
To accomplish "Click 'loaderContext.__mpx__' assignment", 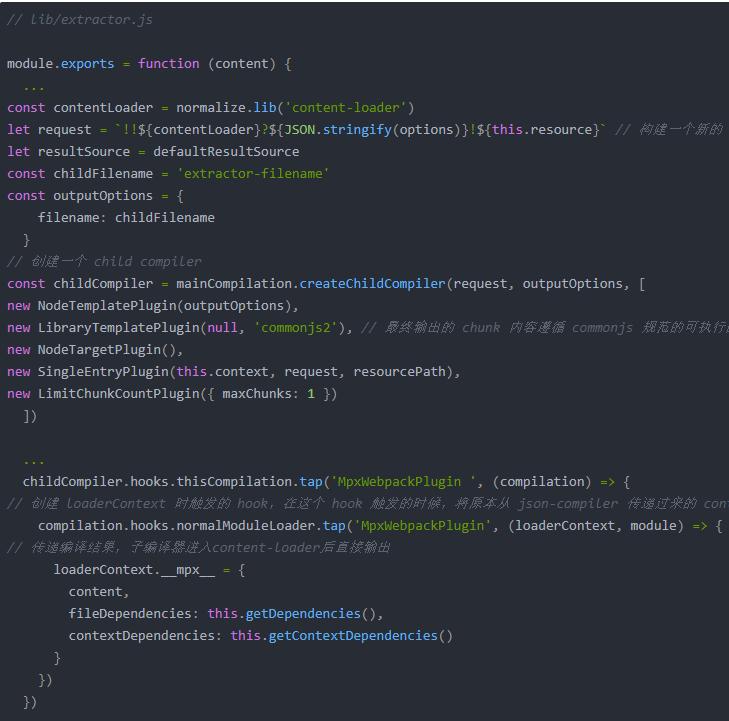I will point(134,570).
